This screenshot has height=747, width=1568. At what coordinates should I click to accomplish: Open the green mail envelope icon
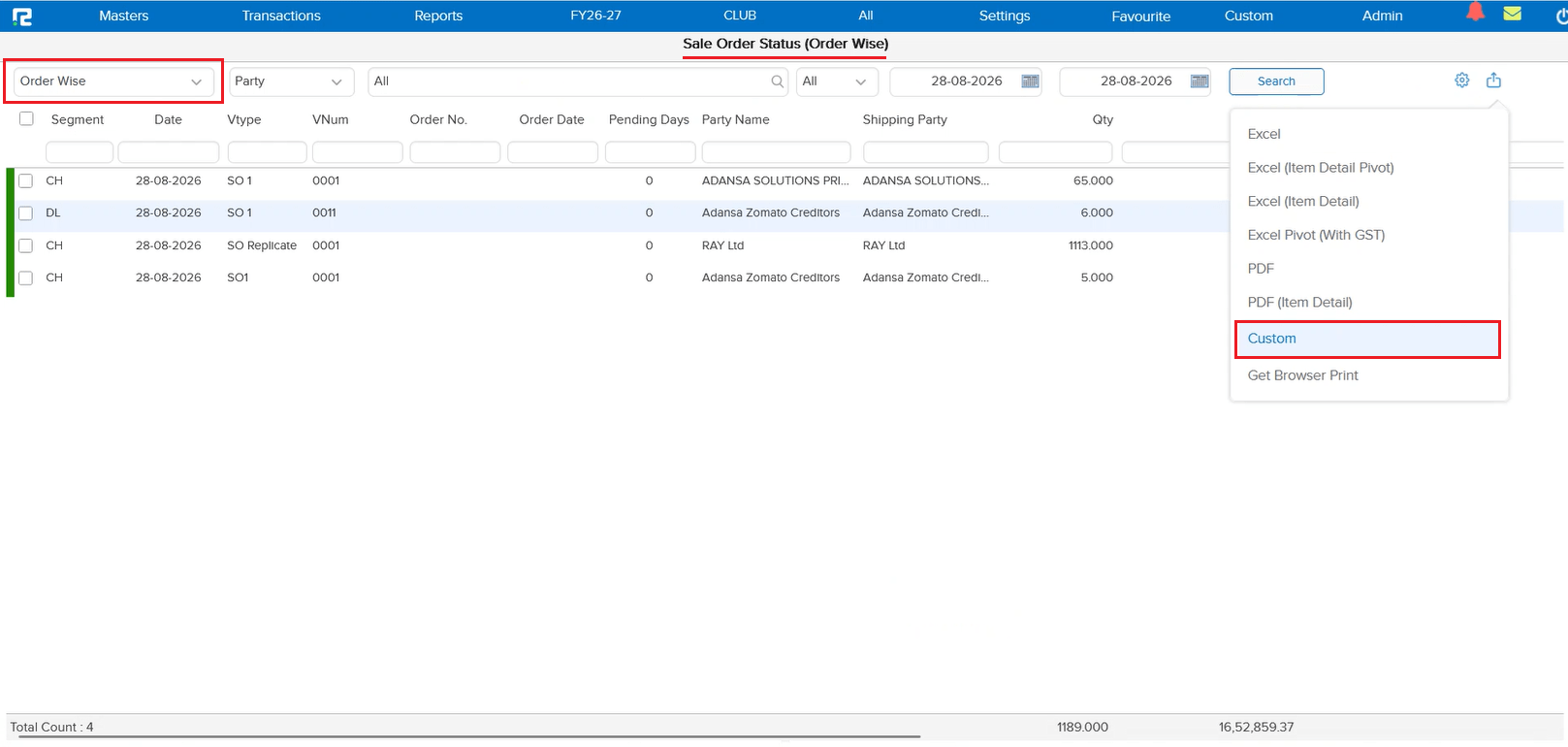(1512, 14)
